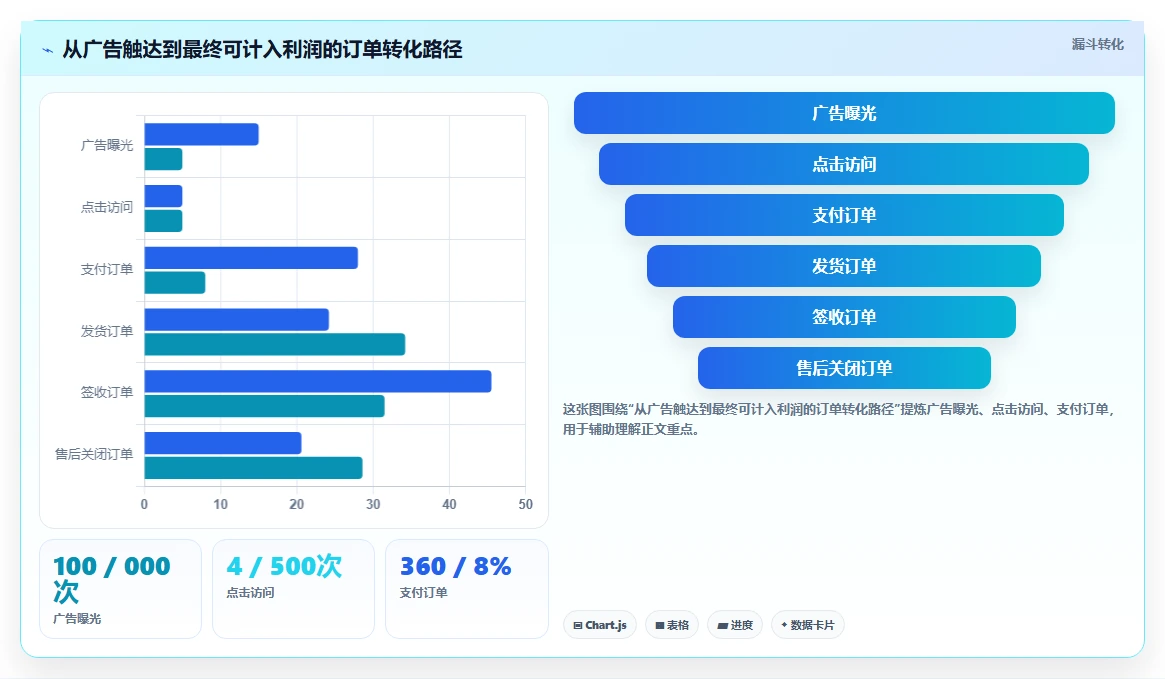Click the 签收订单 chart axis label

tap(107, 392)
